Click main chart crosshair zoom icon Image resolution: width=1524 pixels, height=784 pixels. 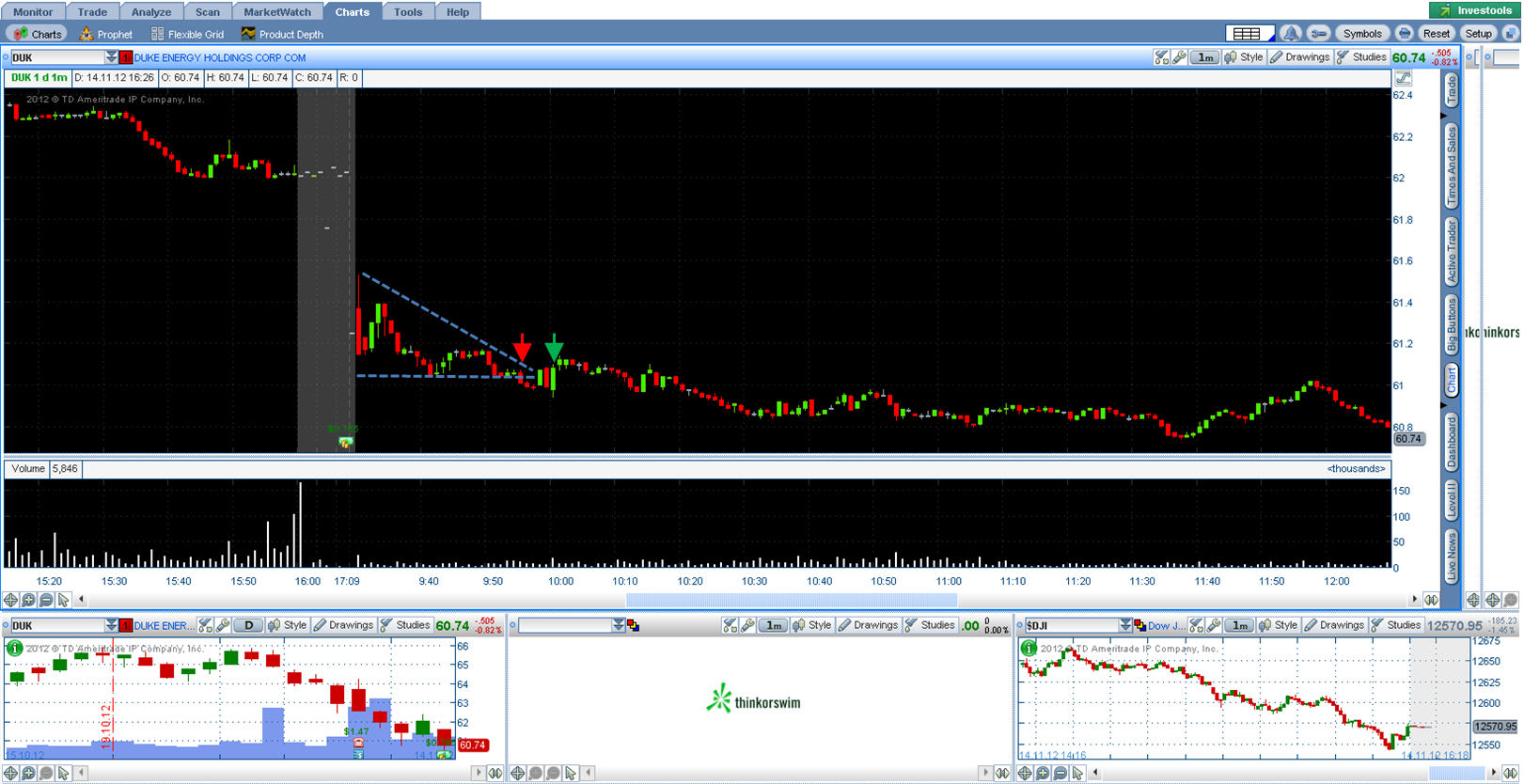pyautogui.click(x=11, y=600)
